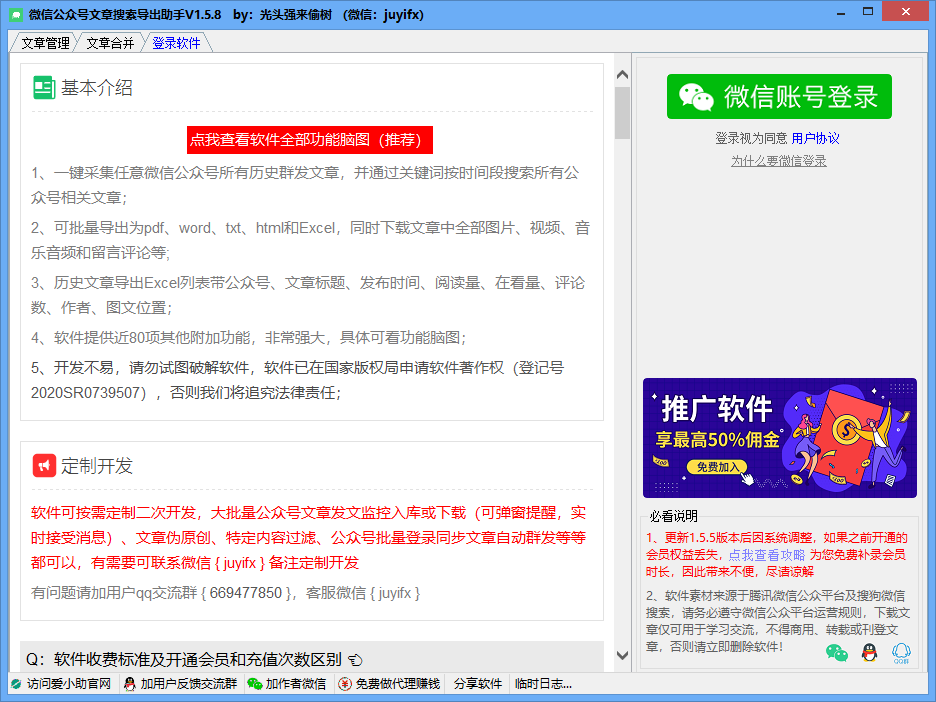Image resolution: width=936 pixels, height=702 pixels.
Task: Click the qq group number 669477850 text
Action: point(246,593)
